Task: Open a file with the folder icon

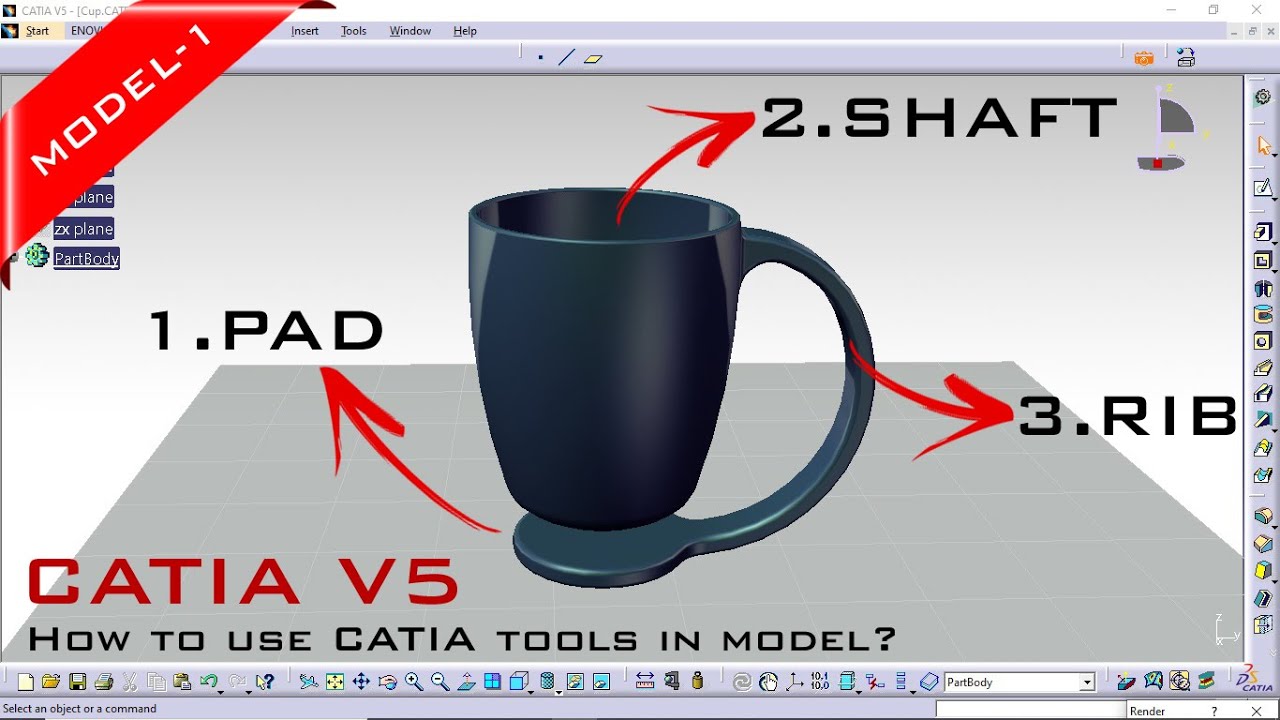Action: [x=51, y=682]
